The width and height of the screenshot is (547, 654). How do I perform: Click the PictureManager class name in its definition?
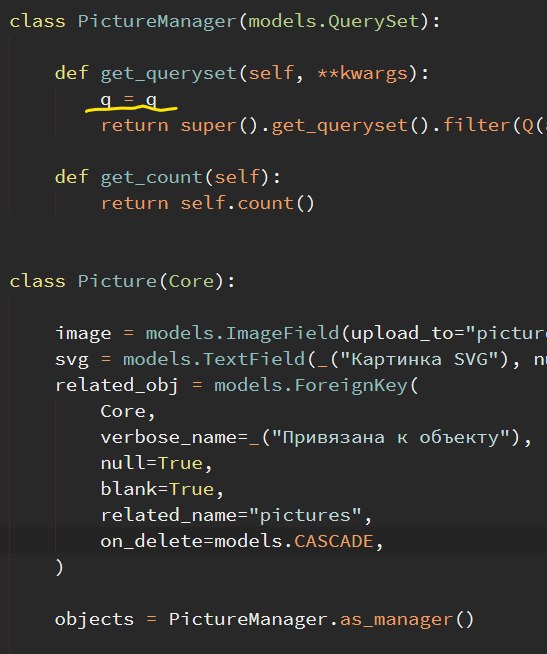point(157,22)
